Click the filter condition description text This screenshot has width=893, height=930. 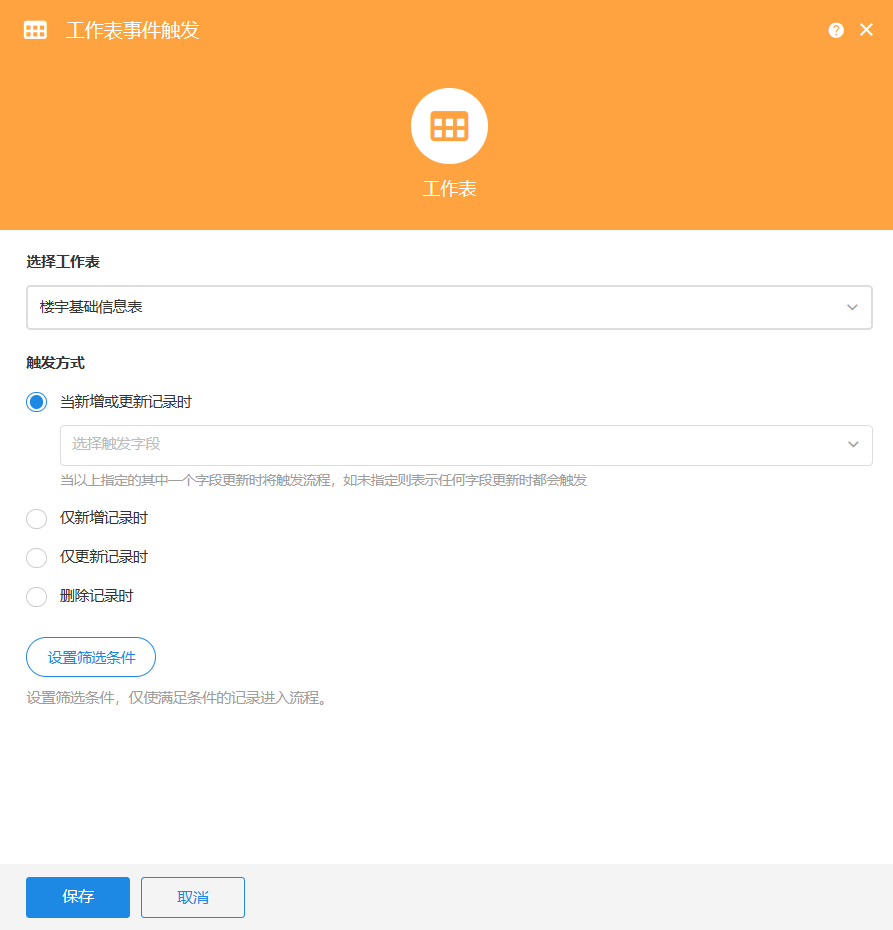[177, 698]
